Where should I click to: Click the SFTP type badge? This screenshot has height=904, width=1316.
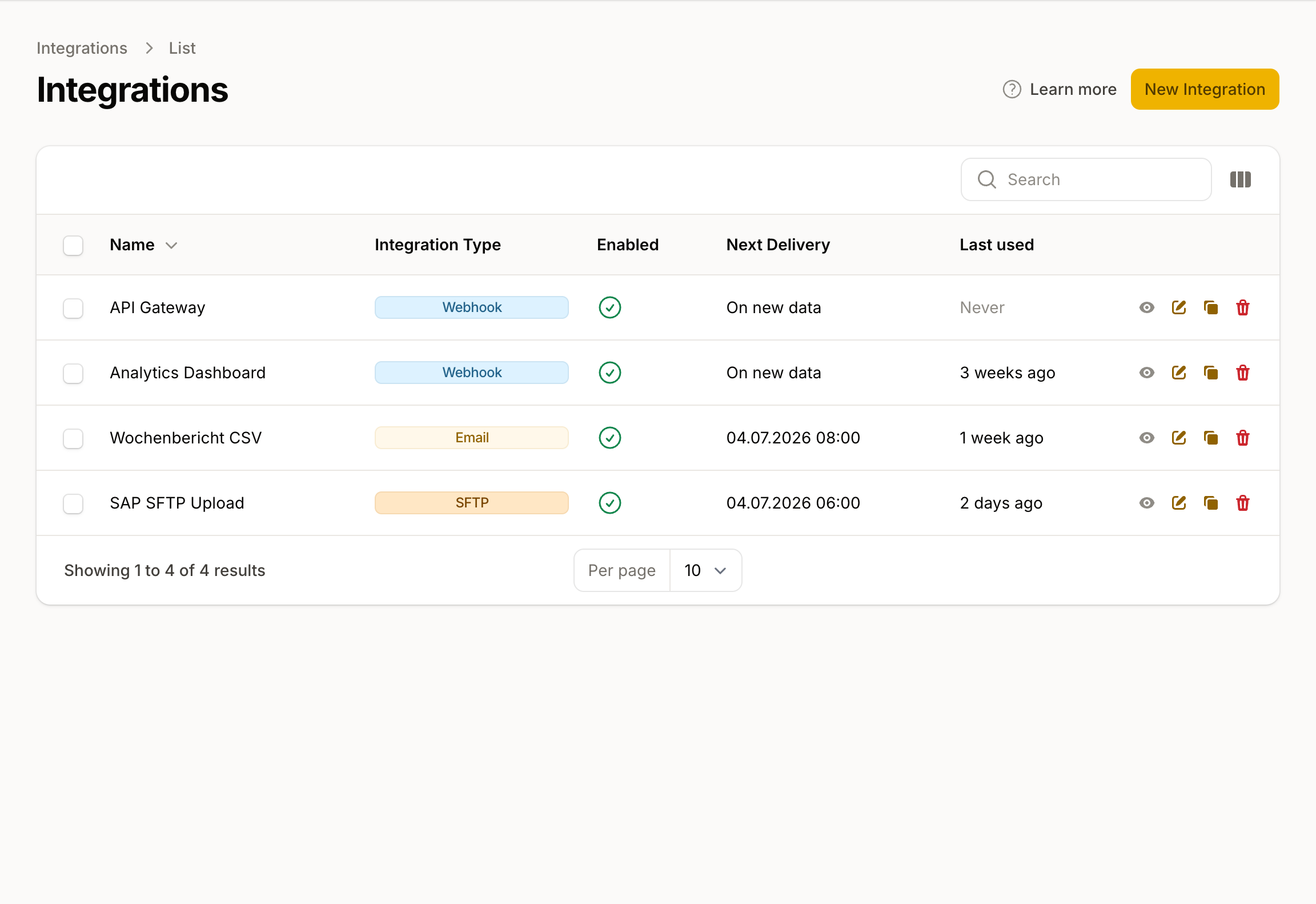(472, 503)
